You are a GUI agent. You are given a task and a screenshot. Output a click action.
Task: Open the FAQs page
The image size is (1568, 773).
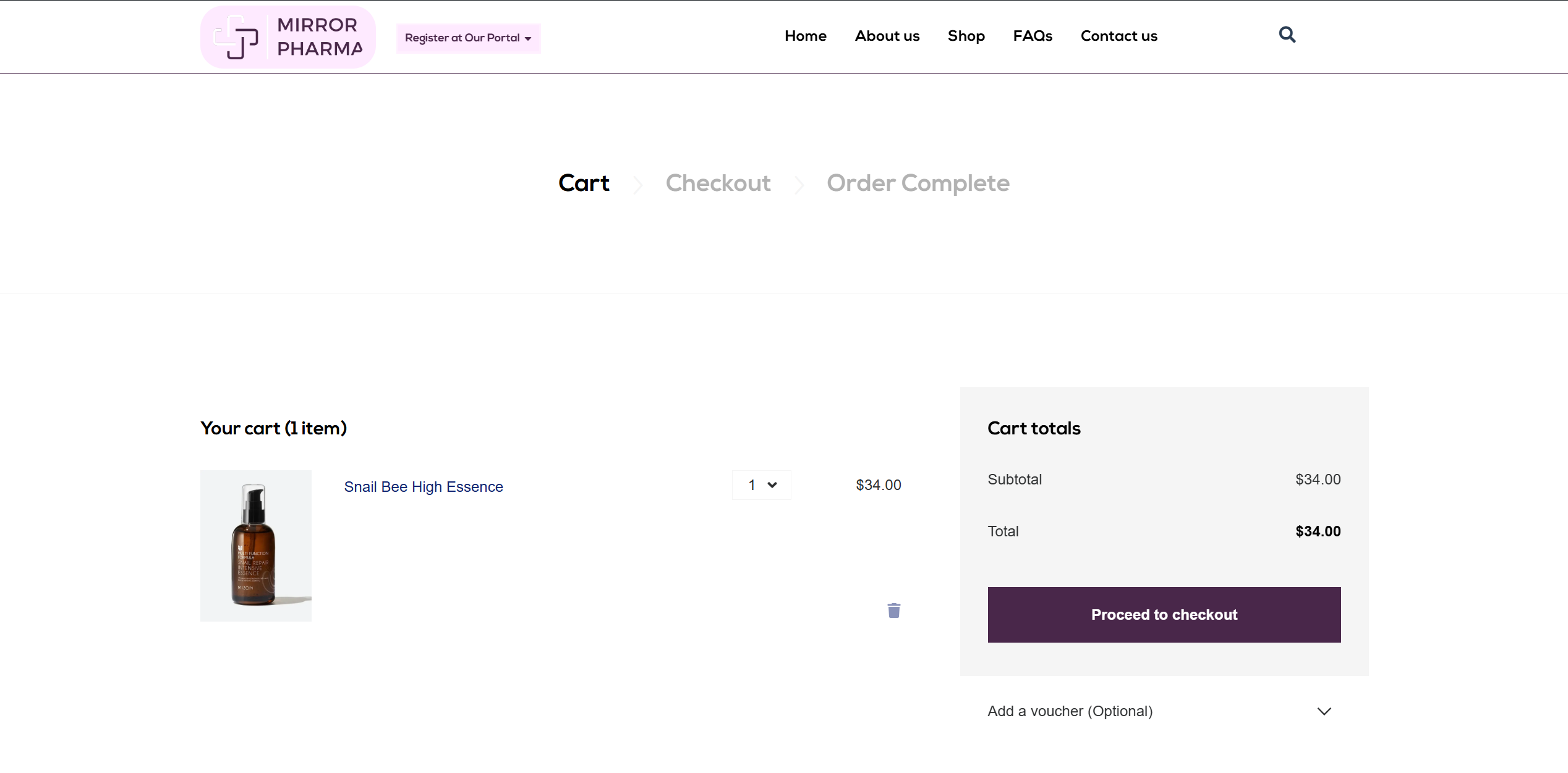click(x=1032, y=36)
